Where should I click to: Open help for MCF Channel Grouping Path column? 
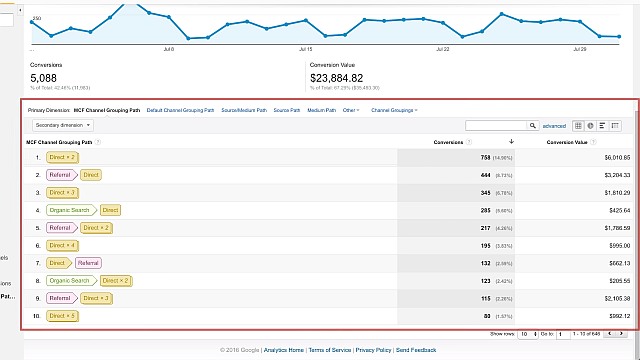(x=98, y=142)
